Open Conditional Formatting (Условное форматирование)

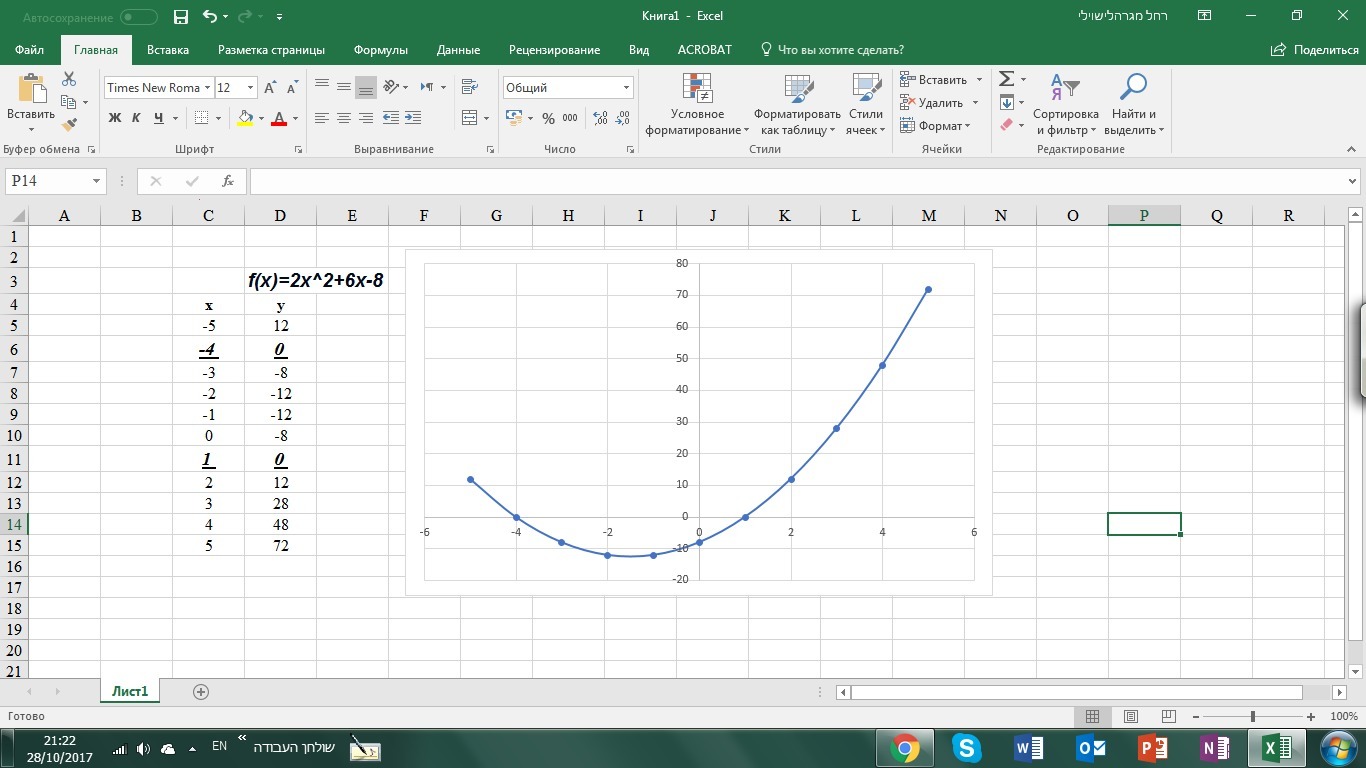tap(697, 104)
